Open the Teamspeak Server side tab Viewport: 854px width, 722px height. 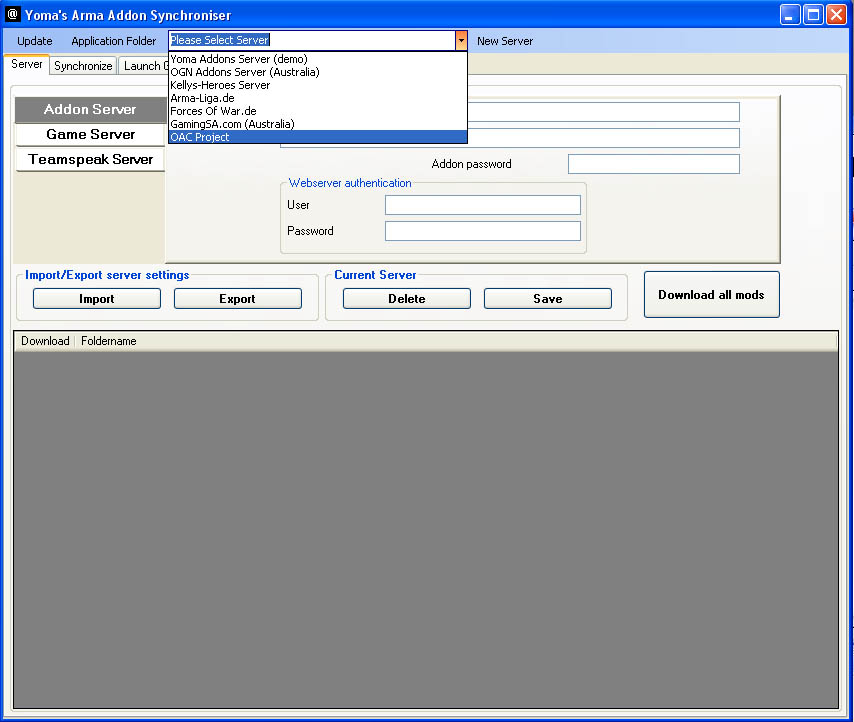click(x=90, y=159)
